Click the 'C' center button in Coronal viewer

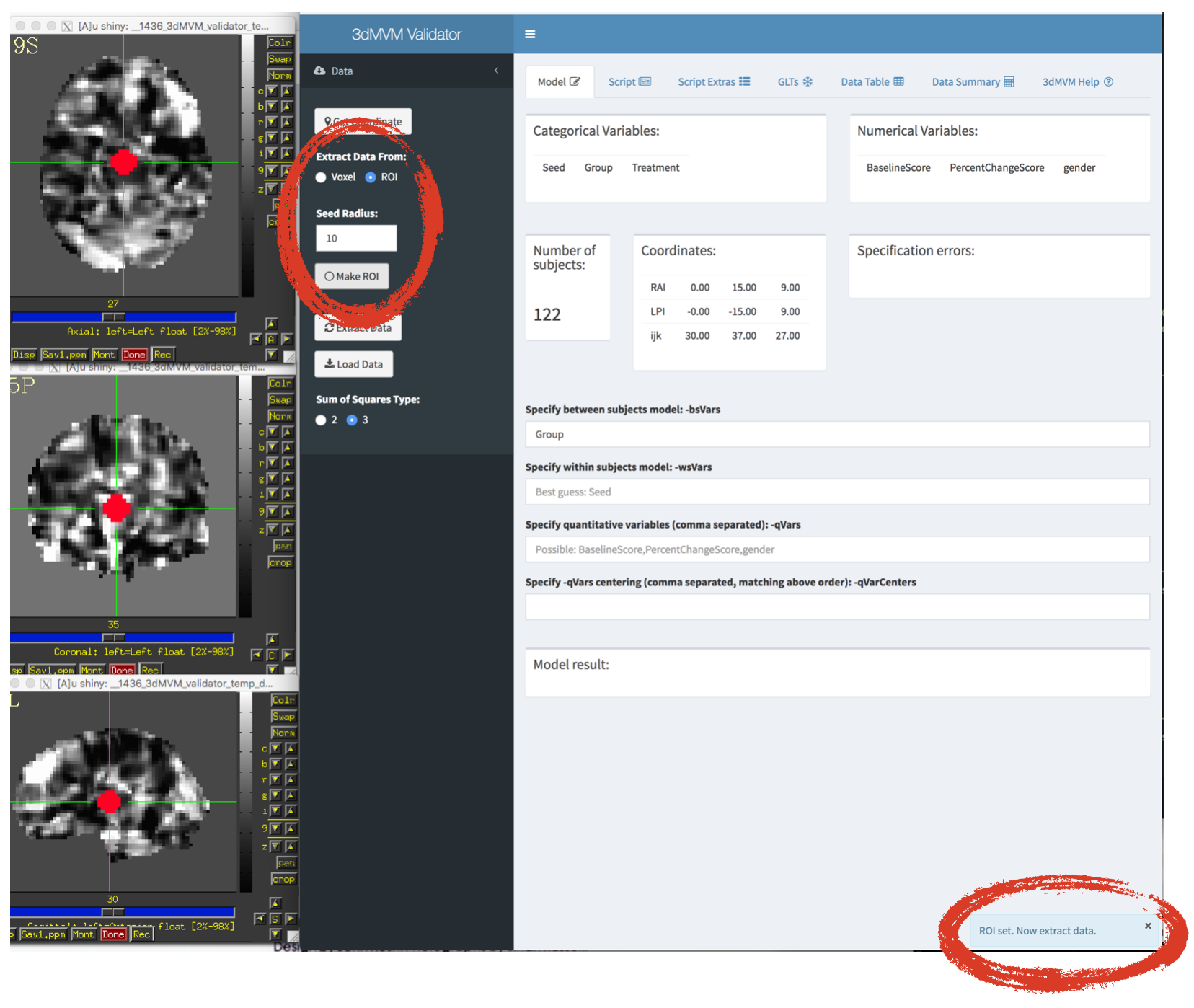[x=272, y=655]
